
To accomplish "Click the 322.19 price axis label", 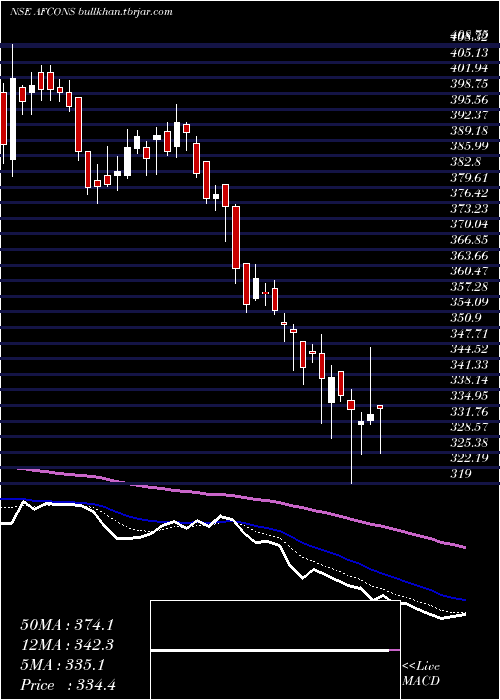I will pyautogui.click(x=468, y=458).
